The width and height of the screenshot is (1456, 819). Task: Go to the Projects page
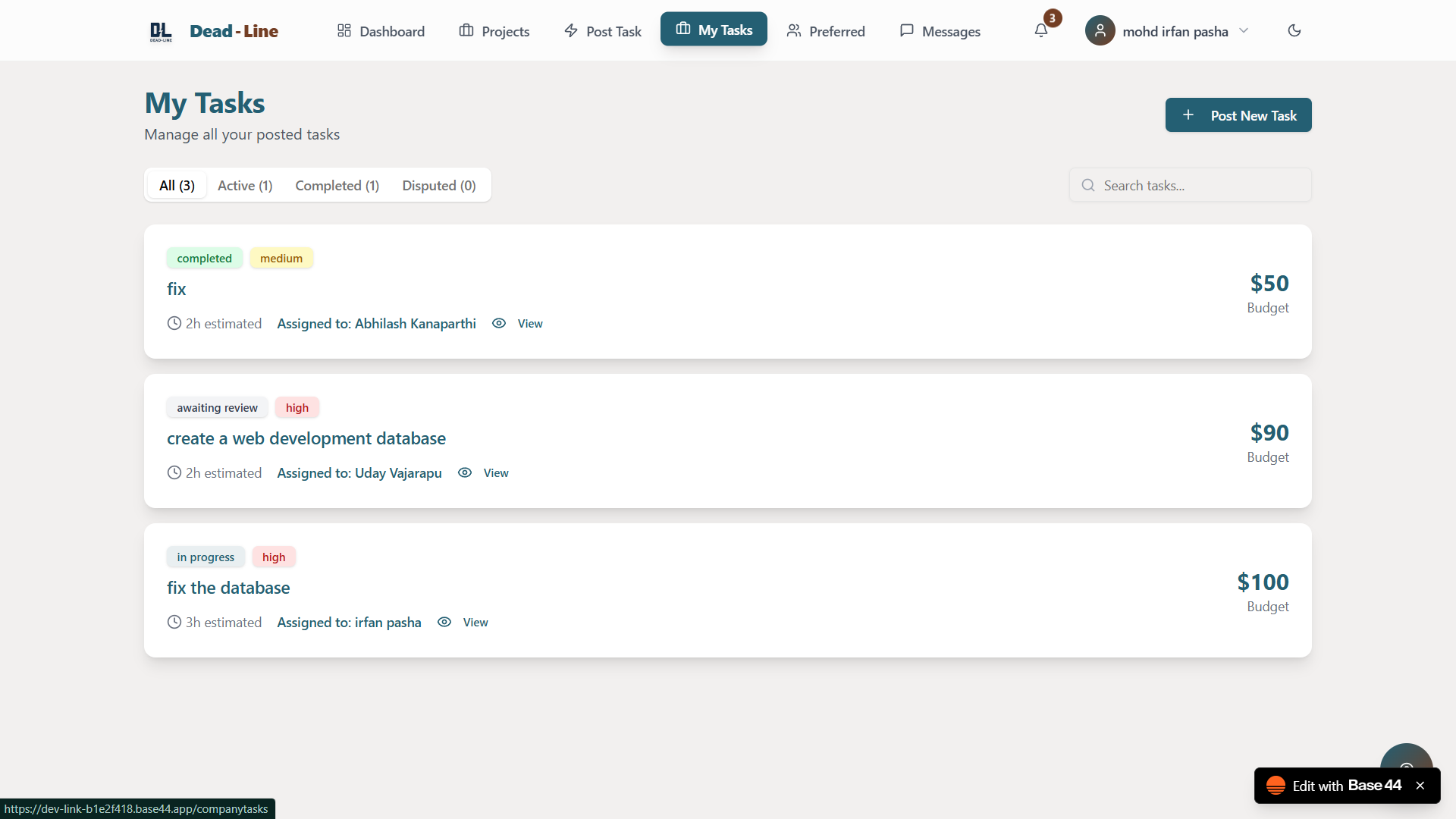(494, 31)
